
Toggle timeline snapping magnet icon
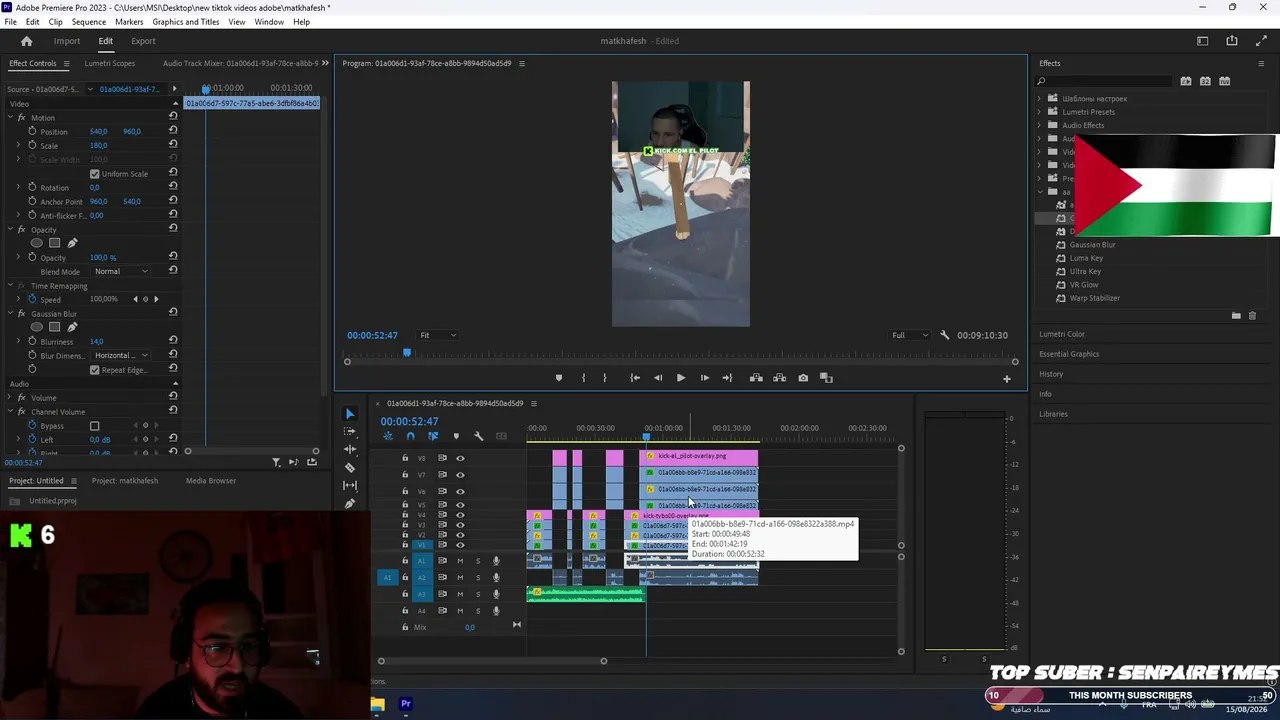coord(410,436)
